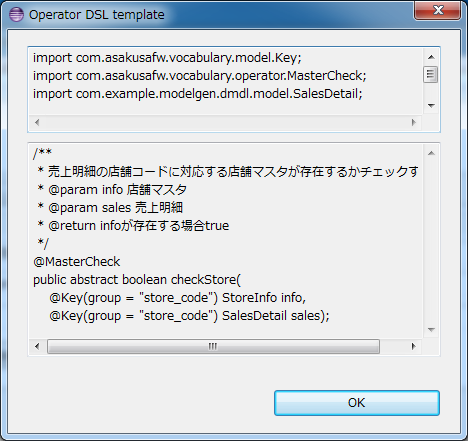Screen dimensions: 468x441
Task: Click the code area horizontal scrollbar thumb
Action: click(213, 346)
